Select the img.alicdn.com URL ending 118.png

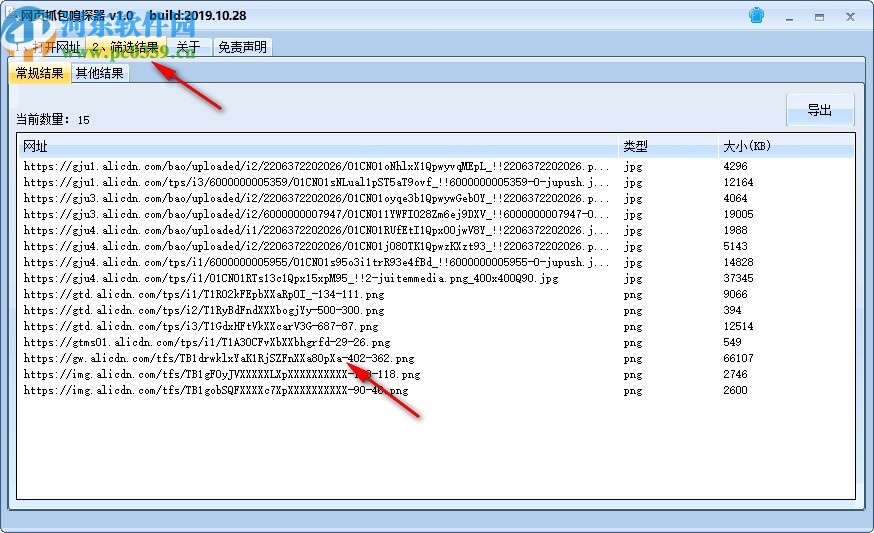(x=222, y=375)
